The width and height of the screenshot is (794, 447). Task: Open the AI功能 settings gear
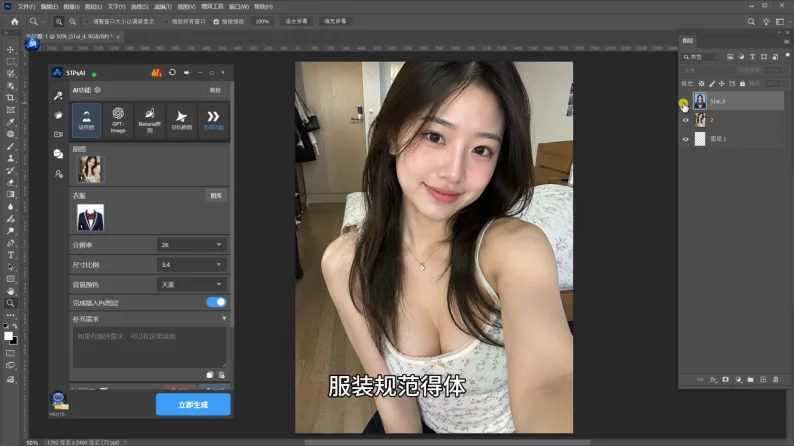tap(98, 90)
